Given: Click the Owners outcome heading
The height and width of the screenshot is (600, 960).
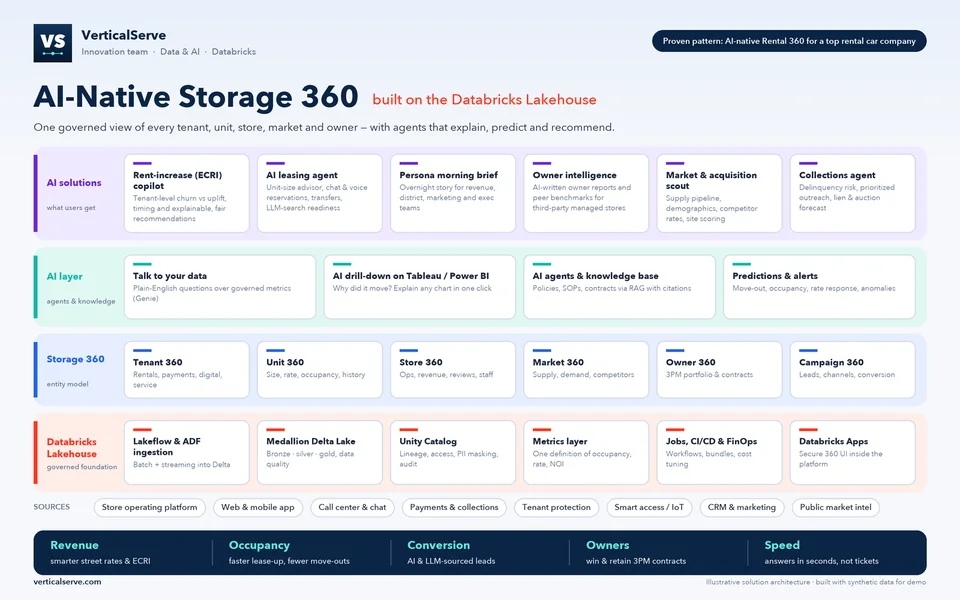Looking at the screenshot, I should pyautogui.click(x=607, y=545).
